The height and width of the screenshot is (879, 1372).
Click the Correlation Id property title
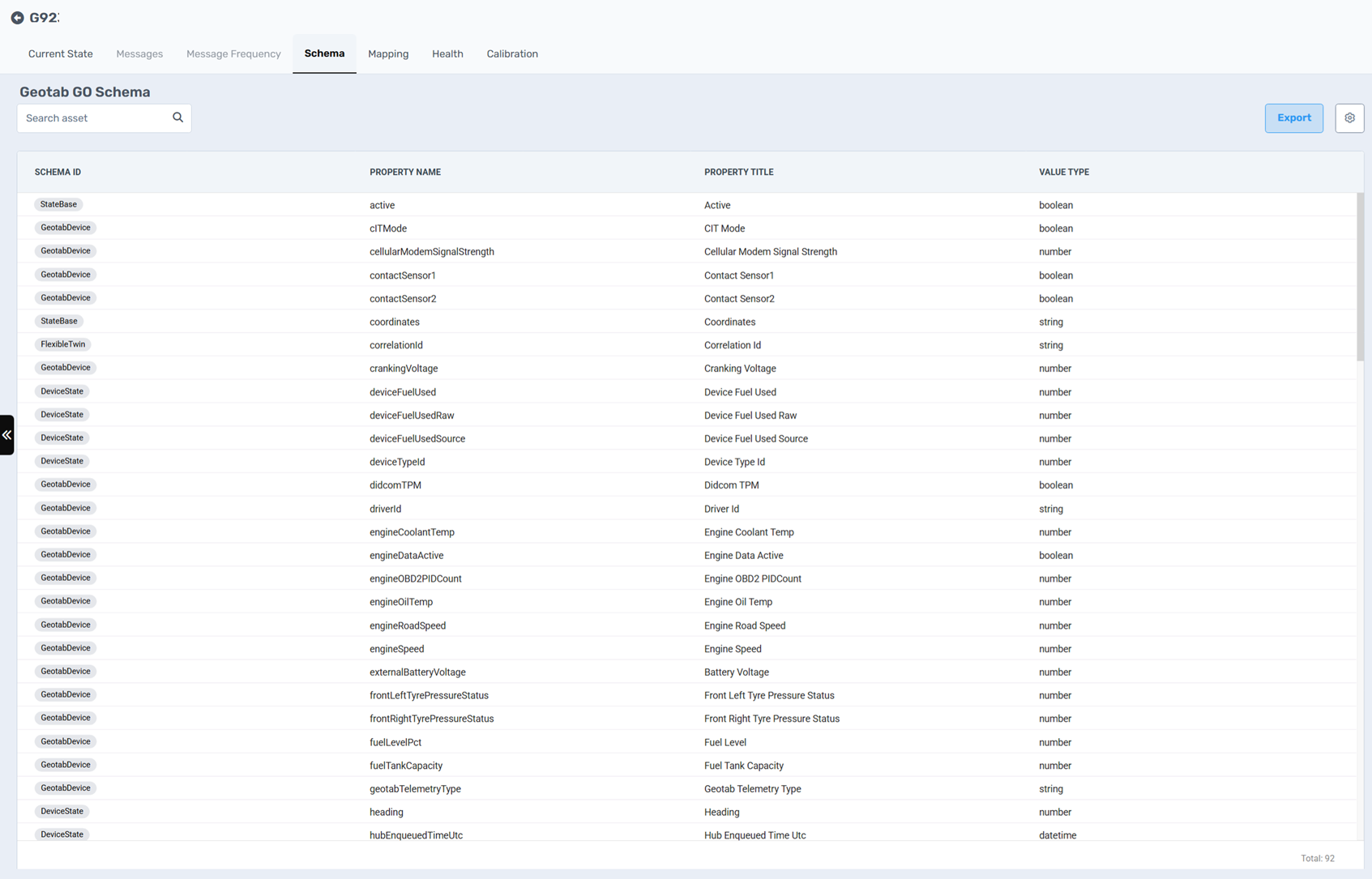(x=733, y=346)
